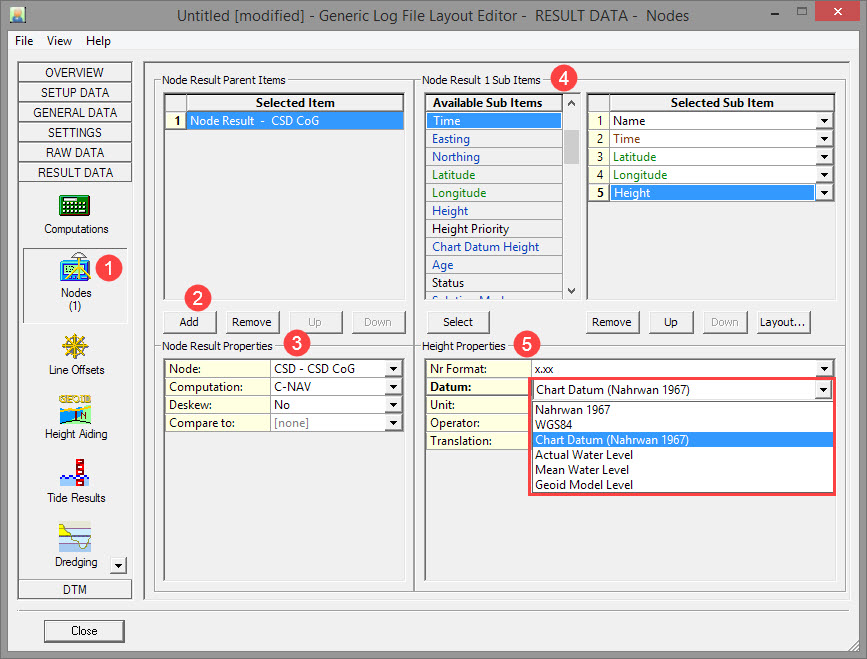Click the application icon in title bar
Image resolution: width=867 pixels, height=659 pixels.
click(x=17, y=17)
